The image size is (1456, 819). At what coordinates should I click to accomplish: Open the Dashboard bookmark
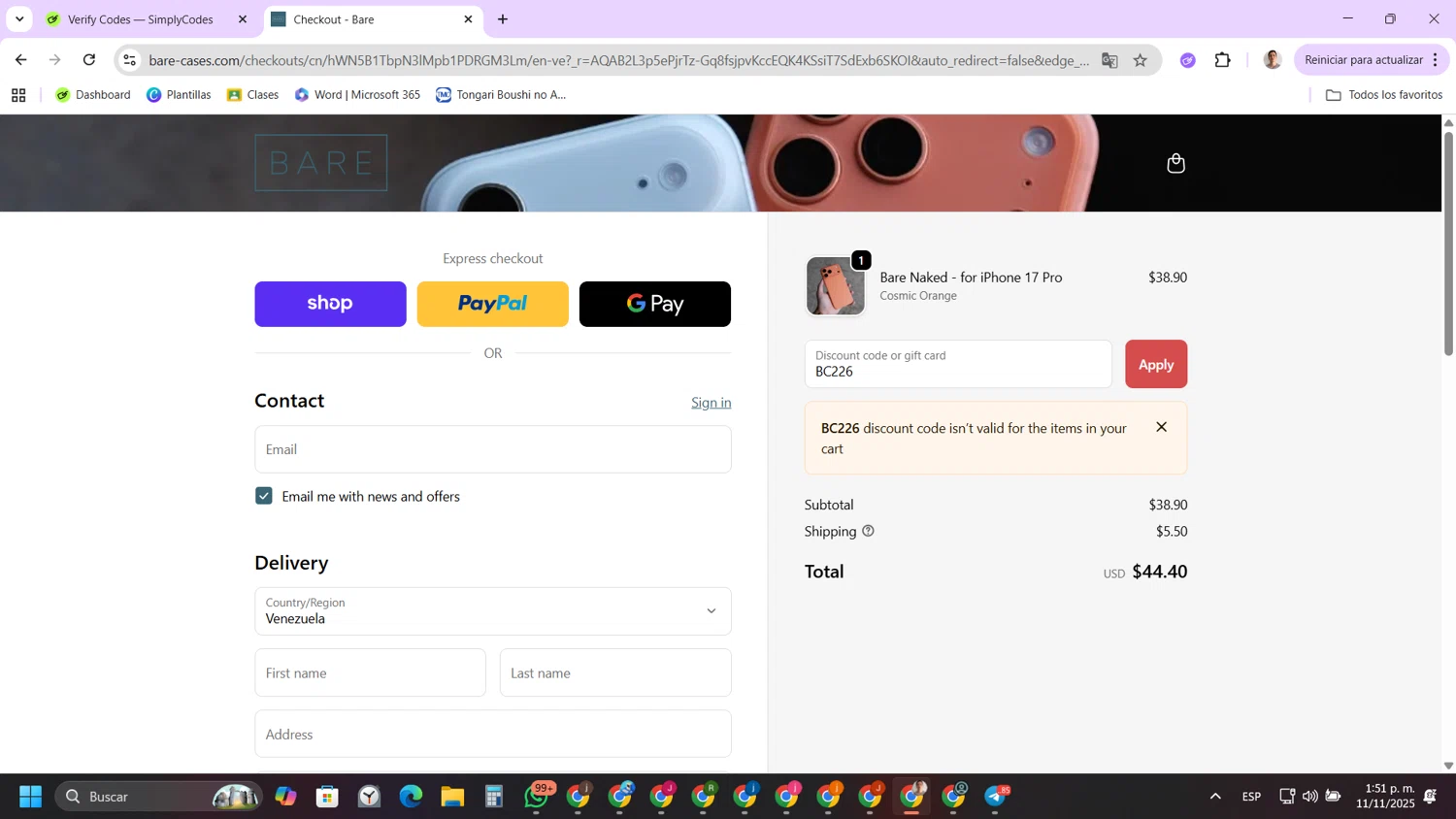pyautogui.click(x=93, y=95)
